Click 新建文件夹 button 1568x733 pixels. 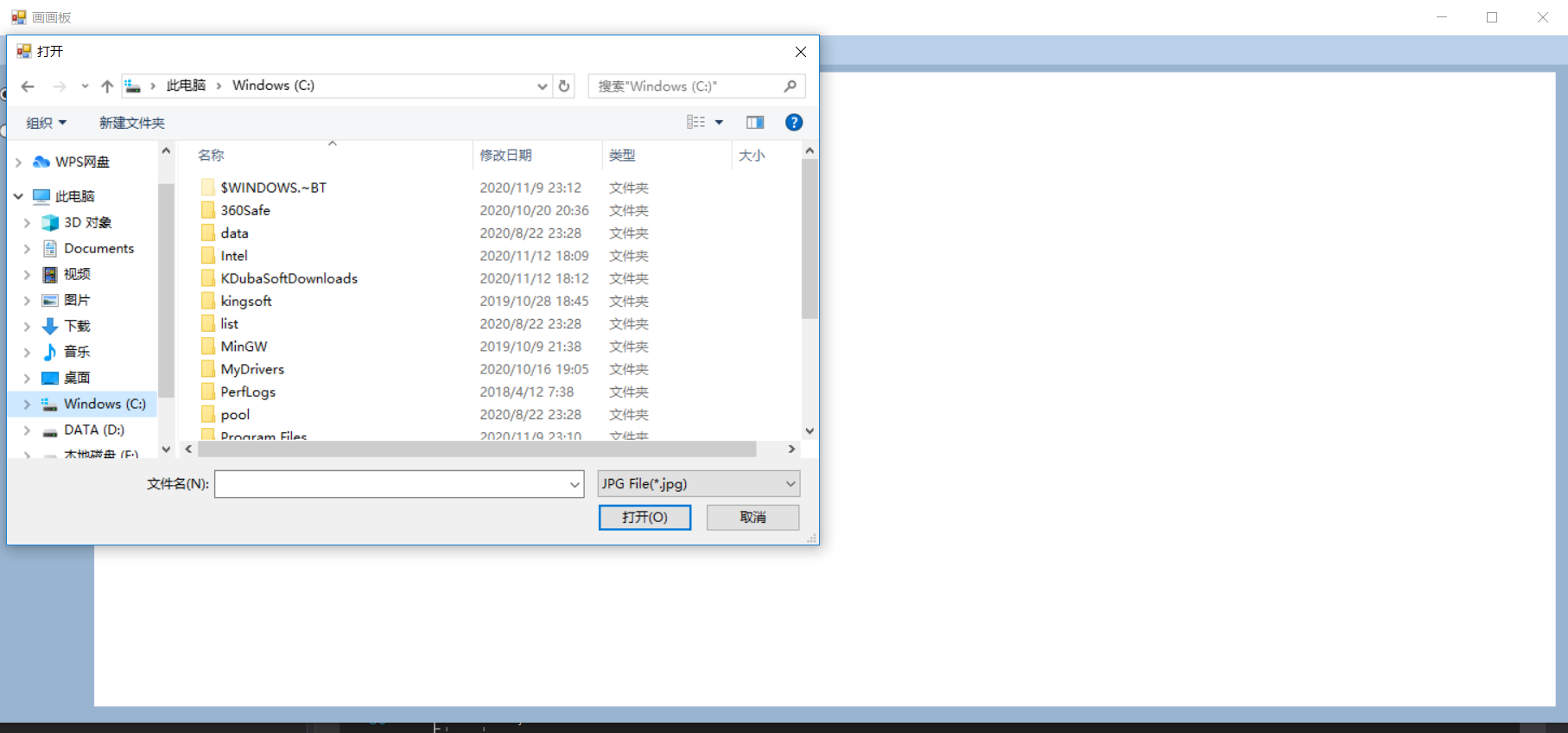132,123
